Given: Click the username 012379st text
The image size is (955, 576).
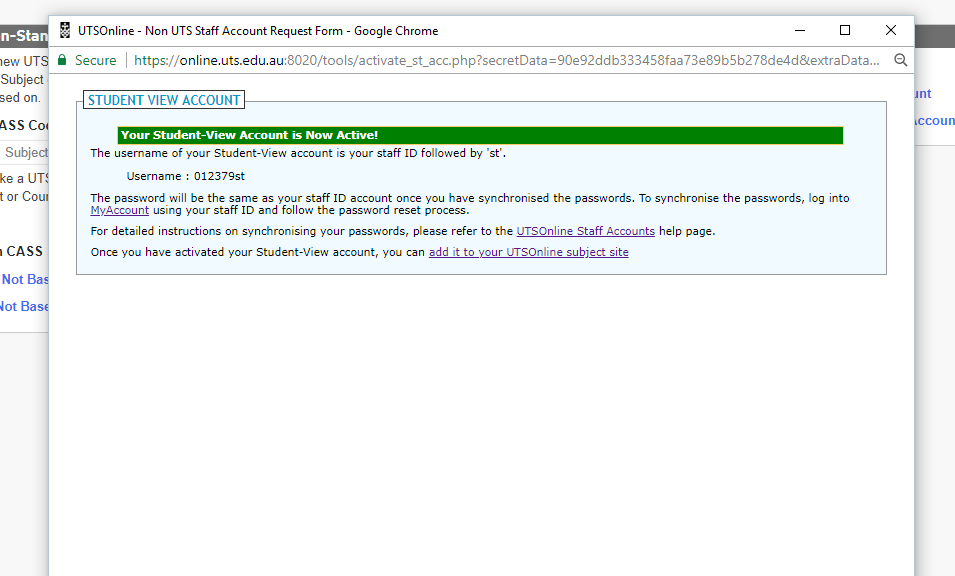Looking at the screenshot, I should tap(219, 176).
